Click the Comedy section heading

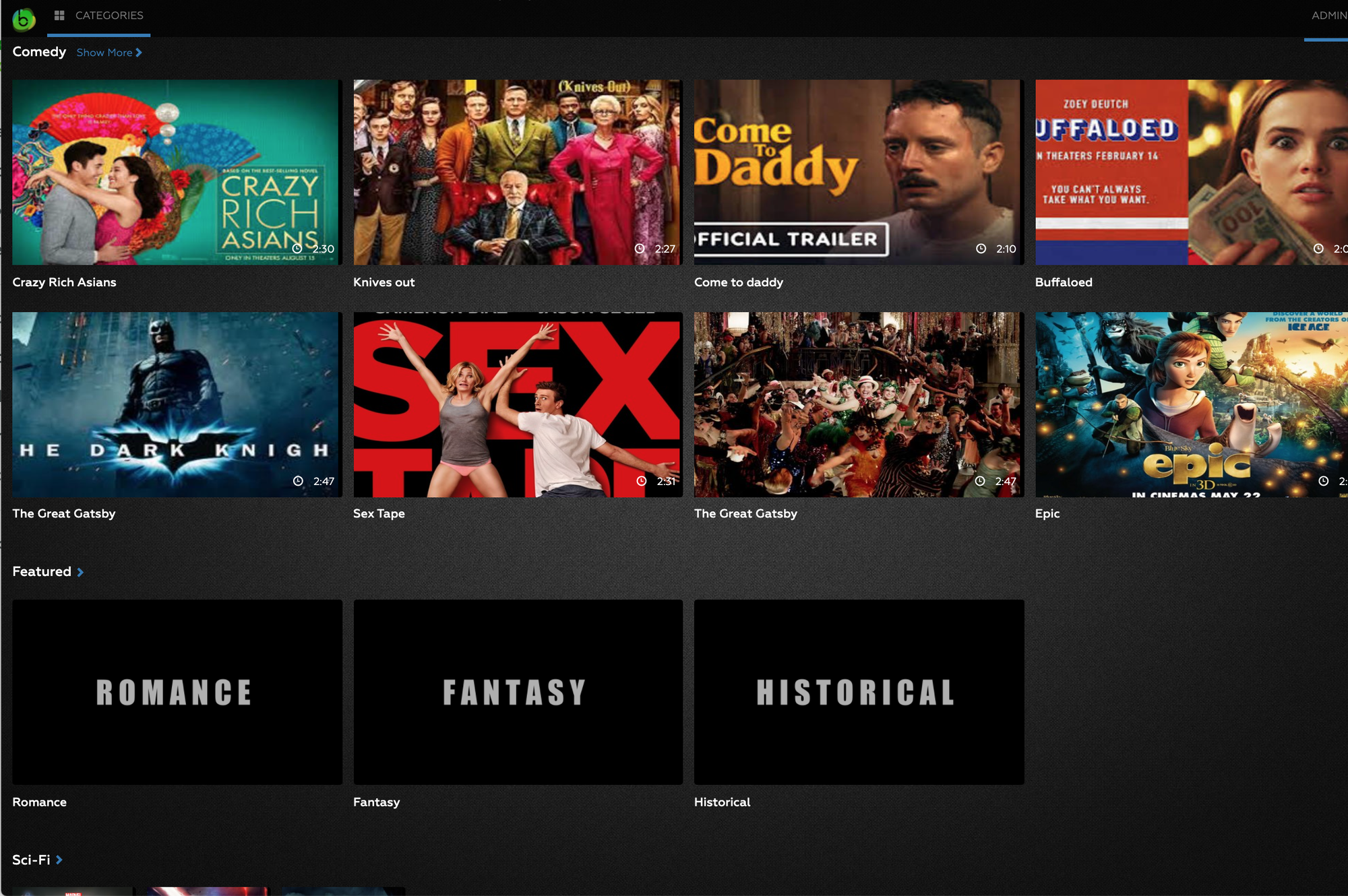pos(39,52)
